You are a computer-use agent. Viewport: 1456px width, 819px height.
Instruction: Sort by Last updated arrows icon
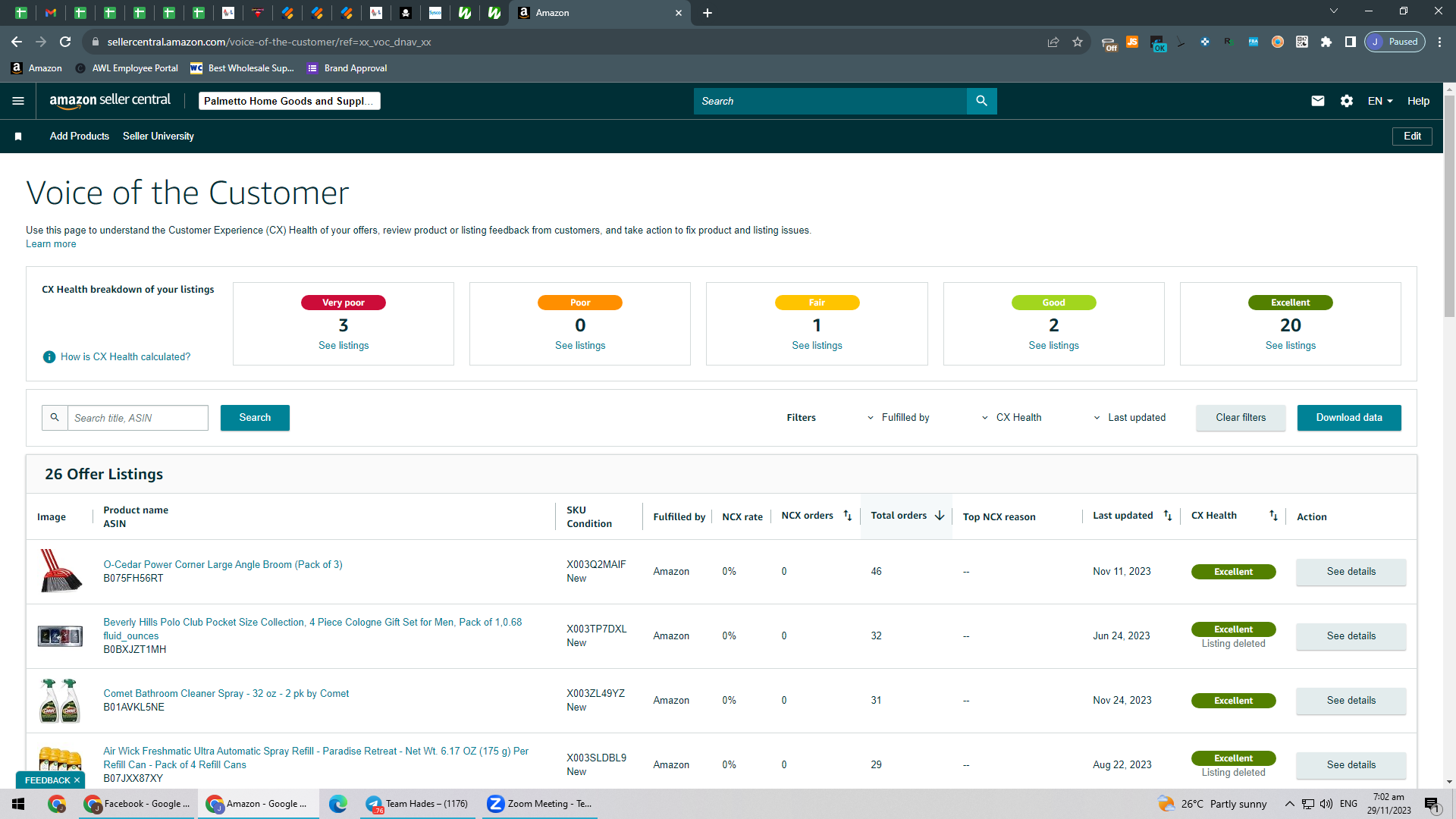(x=1168, y=516)
